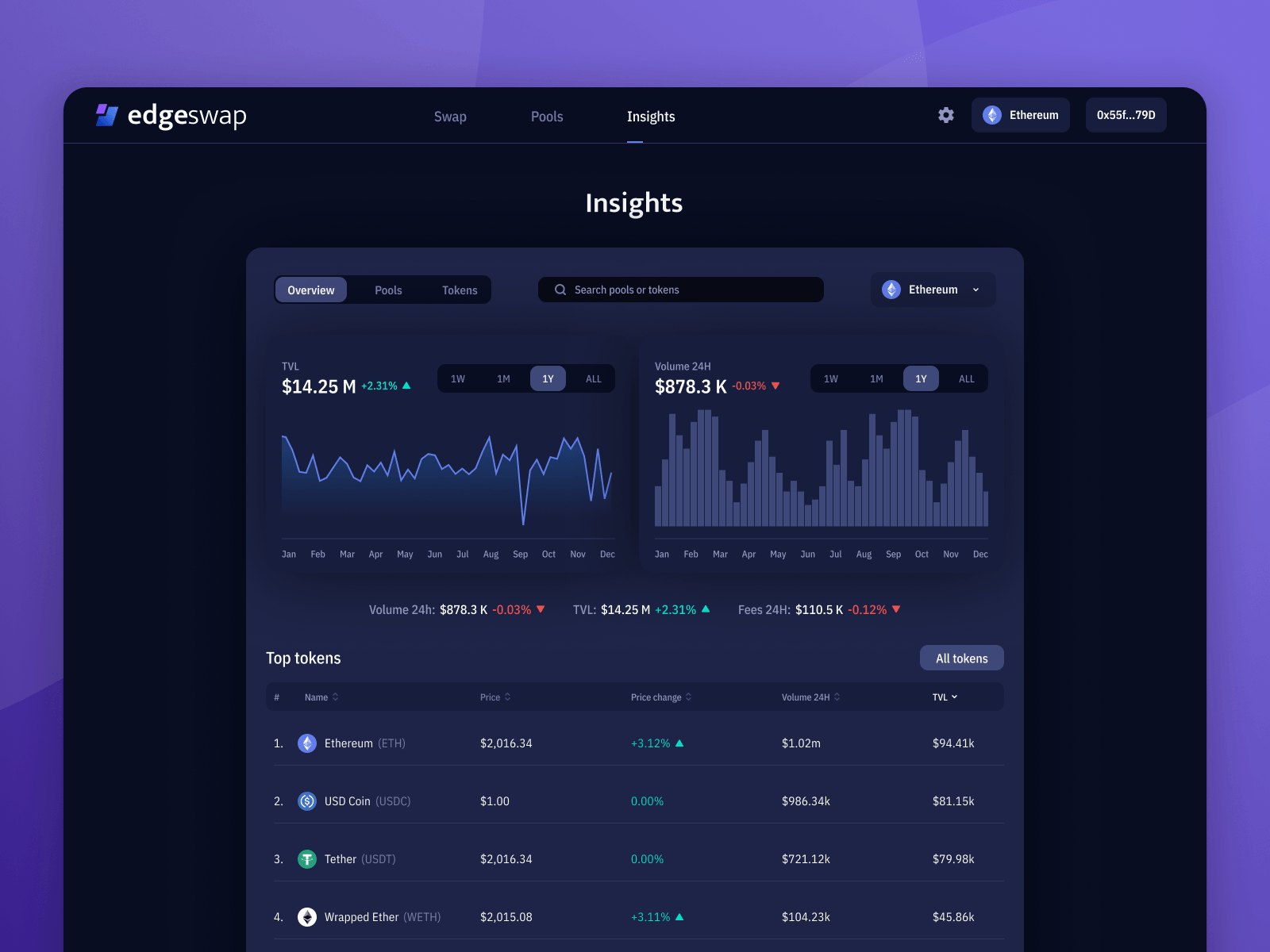Select ALL range on TVL chart
The width and height of the screenshot is (1270, 952).
(x=594, y=378)
